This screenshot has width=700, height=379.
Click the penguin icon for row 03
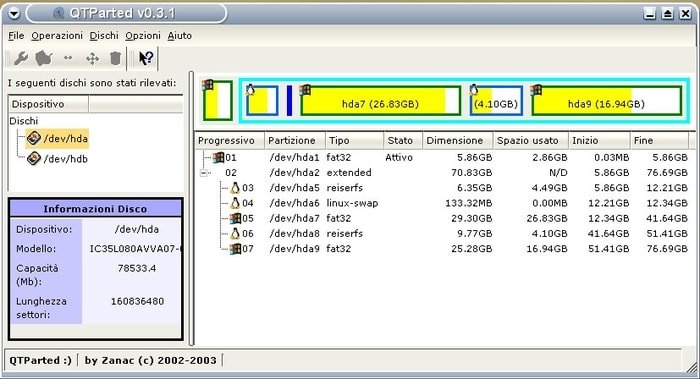click(x=235, y=188)
